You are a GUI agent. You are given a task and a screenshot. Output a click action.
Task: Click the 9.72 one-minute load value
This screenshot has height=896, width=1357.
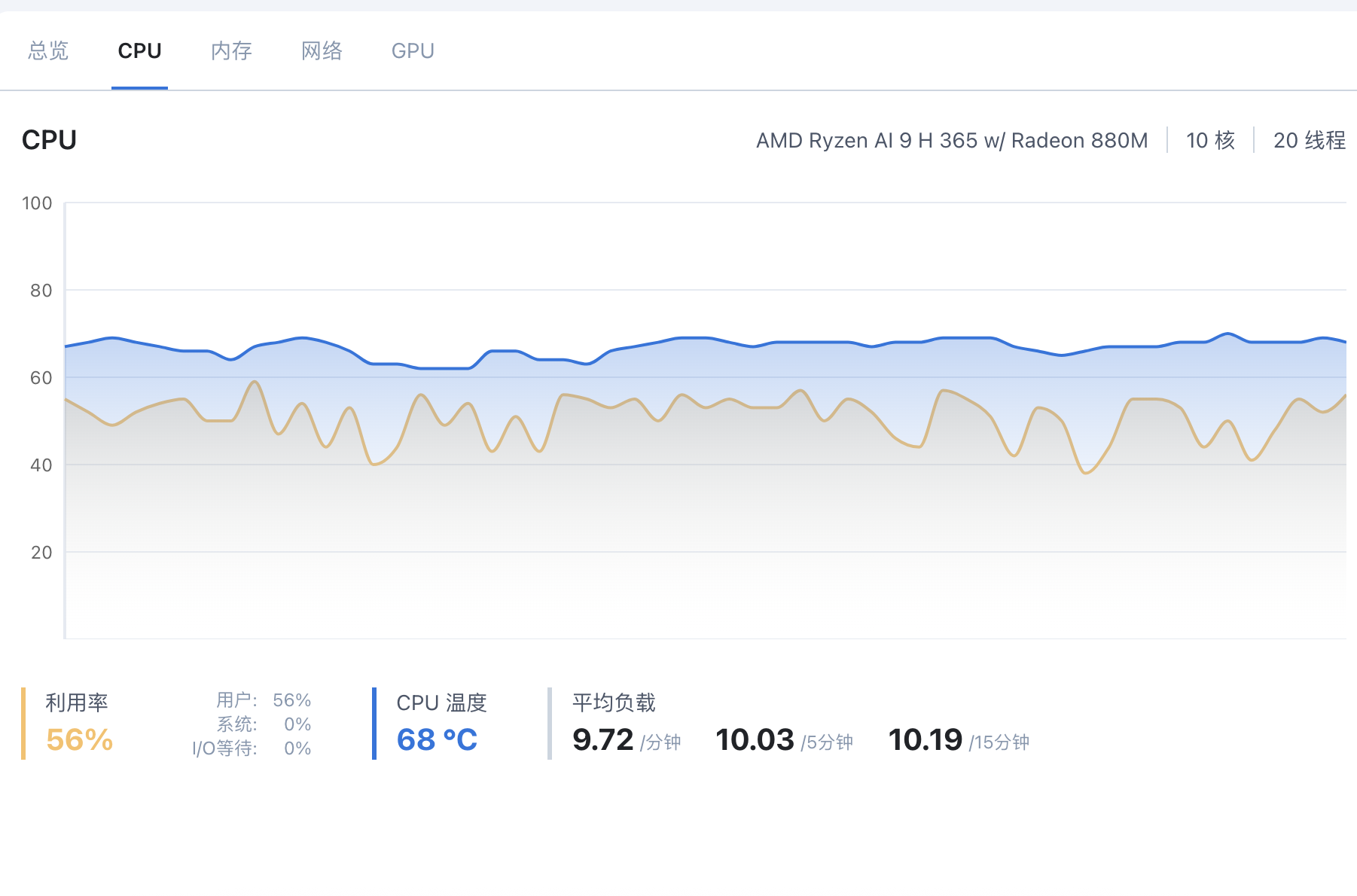coord(602,740)
